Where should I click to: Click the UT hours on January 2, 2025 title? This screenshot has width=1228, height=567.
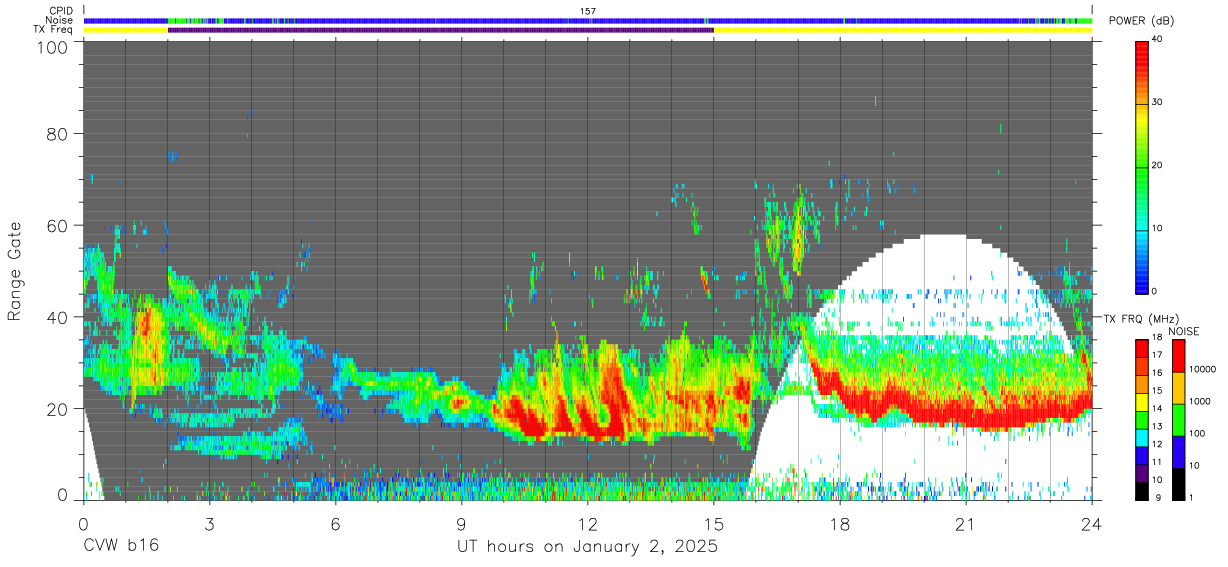tap(587, 548)
